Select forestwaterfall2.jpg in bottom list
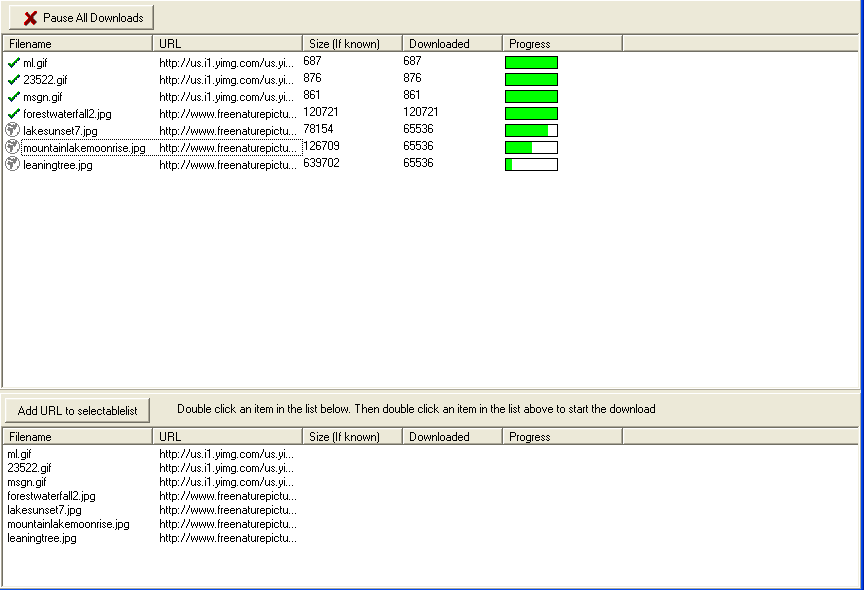This screenshot has height=590, width=864. [x=51, y=496]
